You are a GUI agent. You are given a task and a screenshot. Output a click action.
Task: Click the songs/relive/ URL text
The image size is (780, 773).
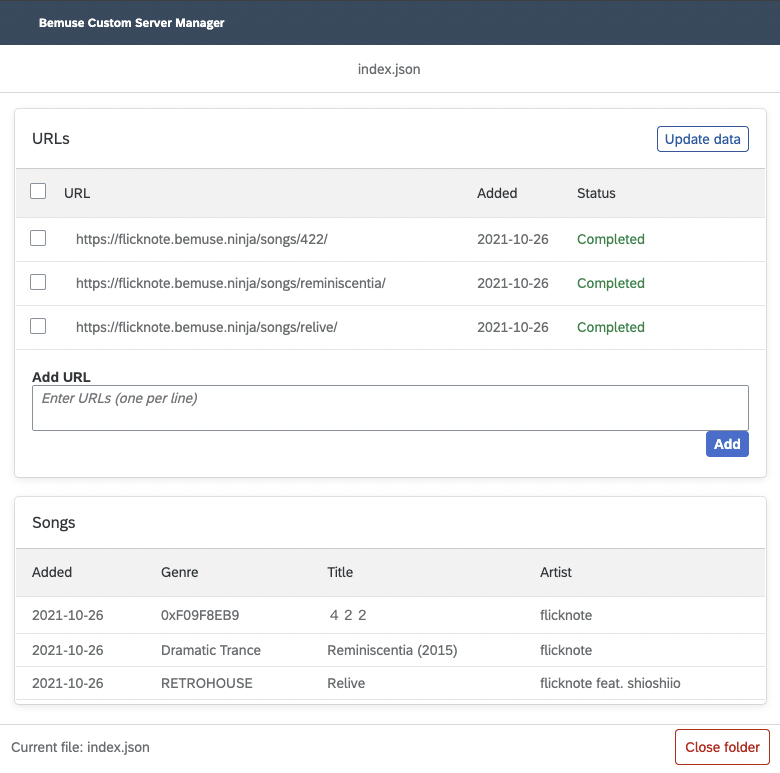tap(207, 327)
